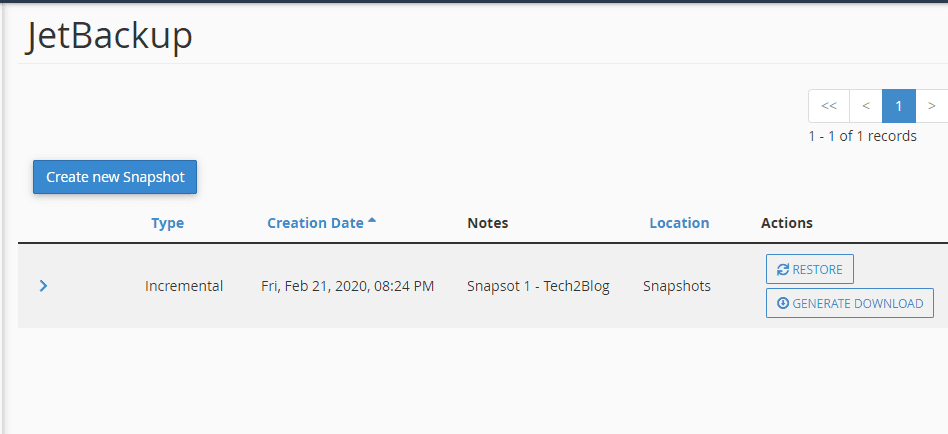Screen dimensions: 948x434
Task: Click the circular arrows icon on RESTORE
Action: (783, 270)
